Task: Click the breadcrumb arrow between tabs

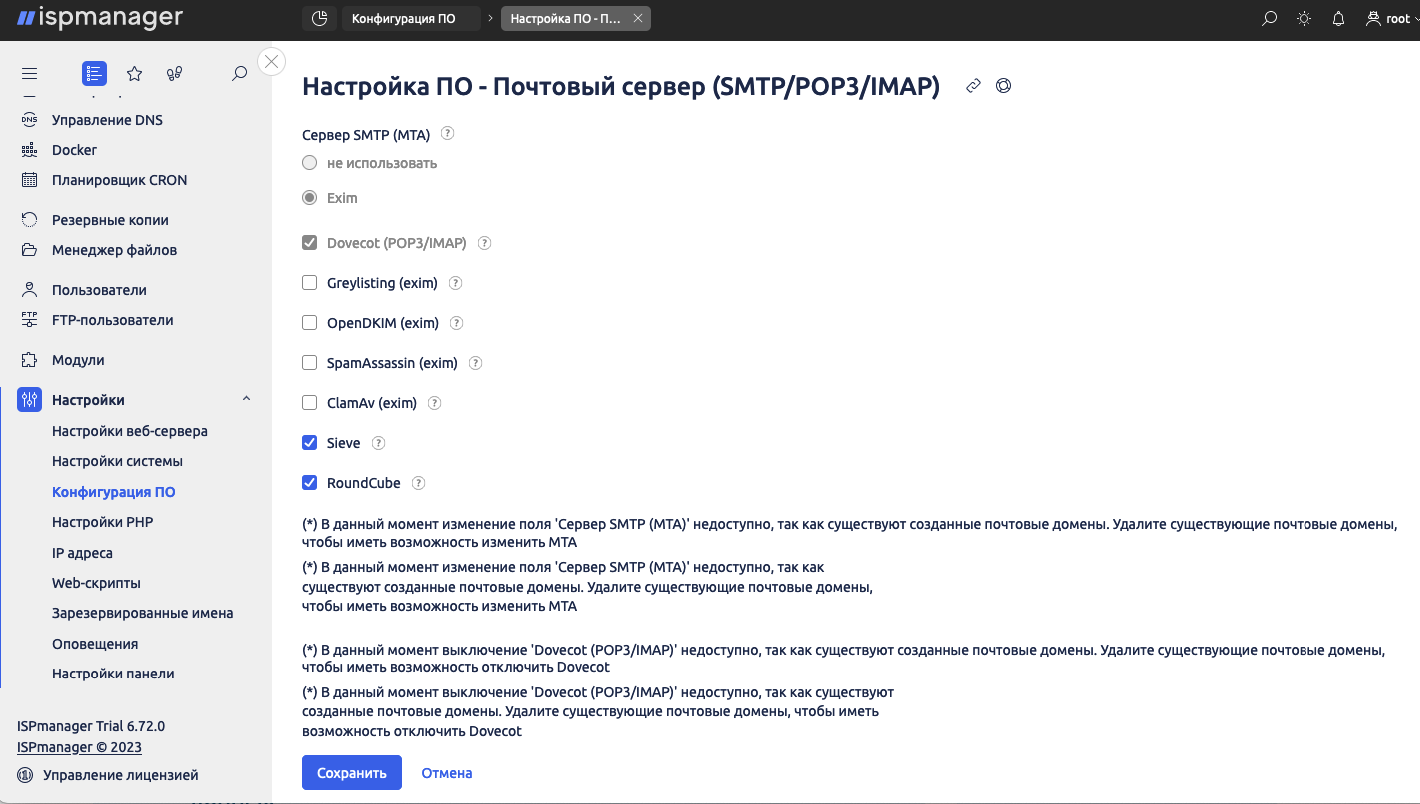Action: [x=491, y=18]
